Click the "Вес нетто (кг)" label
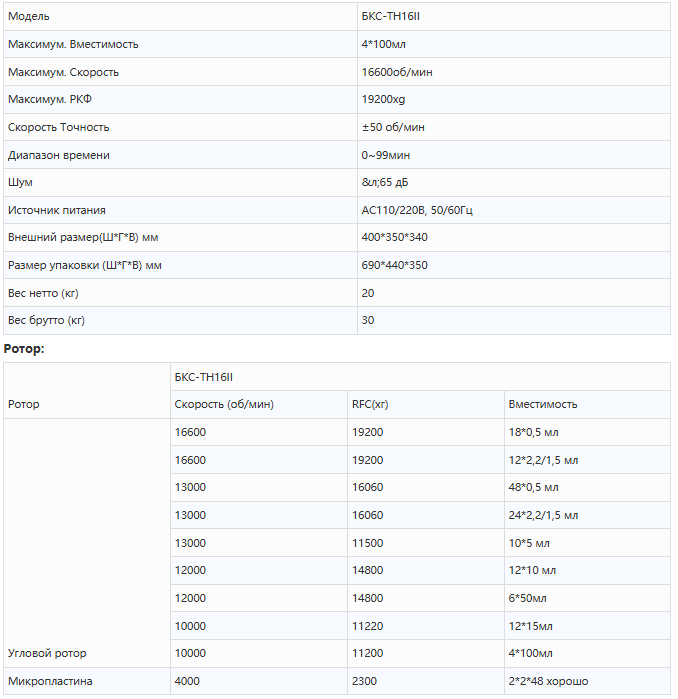The width and height of the screenshot is (678, 699). (x=43, y=293)
